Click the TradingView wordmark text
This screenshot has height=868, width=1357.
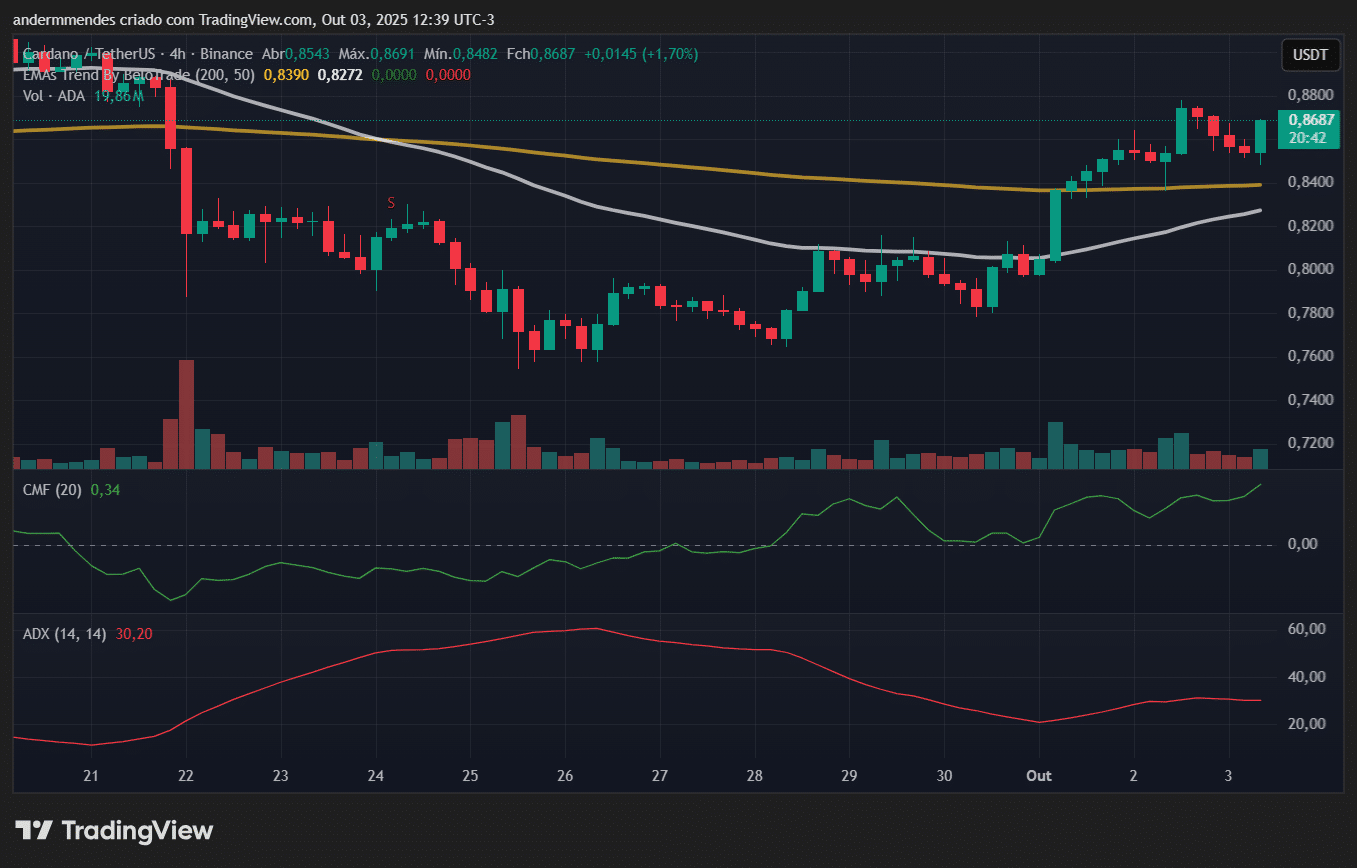tap(137, 830)
